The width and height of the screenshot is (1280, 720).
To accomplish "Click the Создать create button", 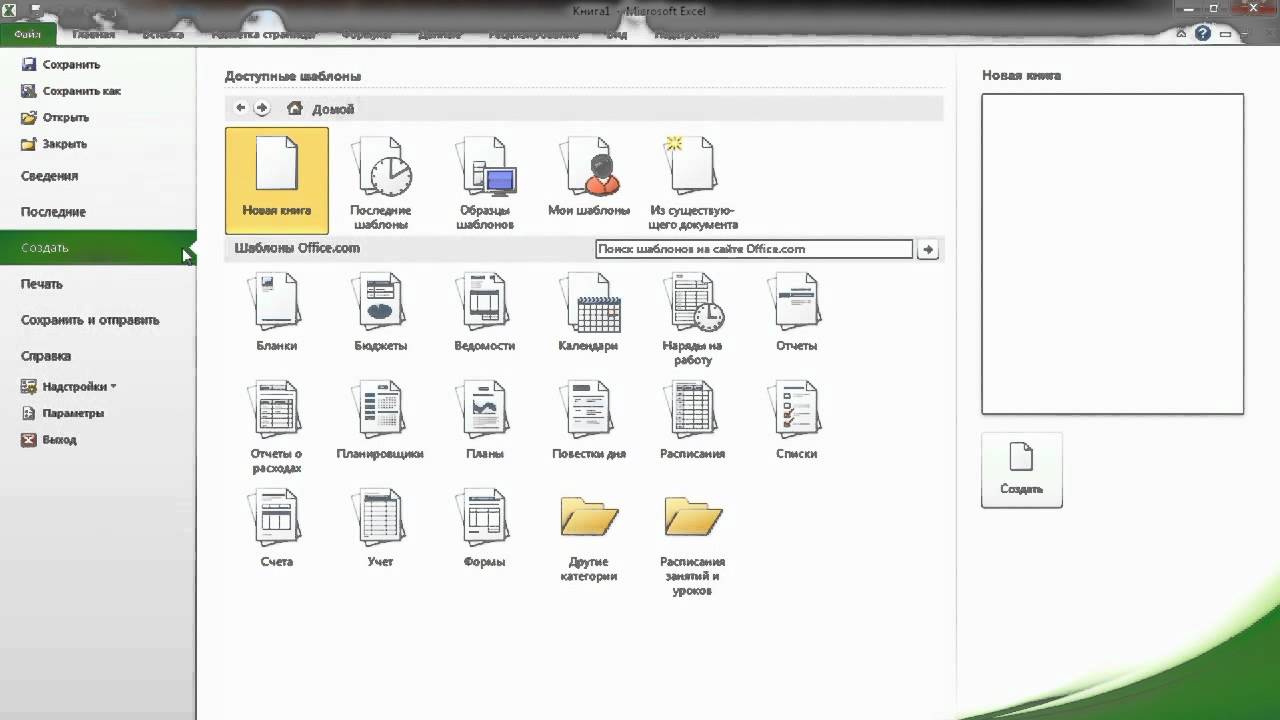I will pos(1022,470).
